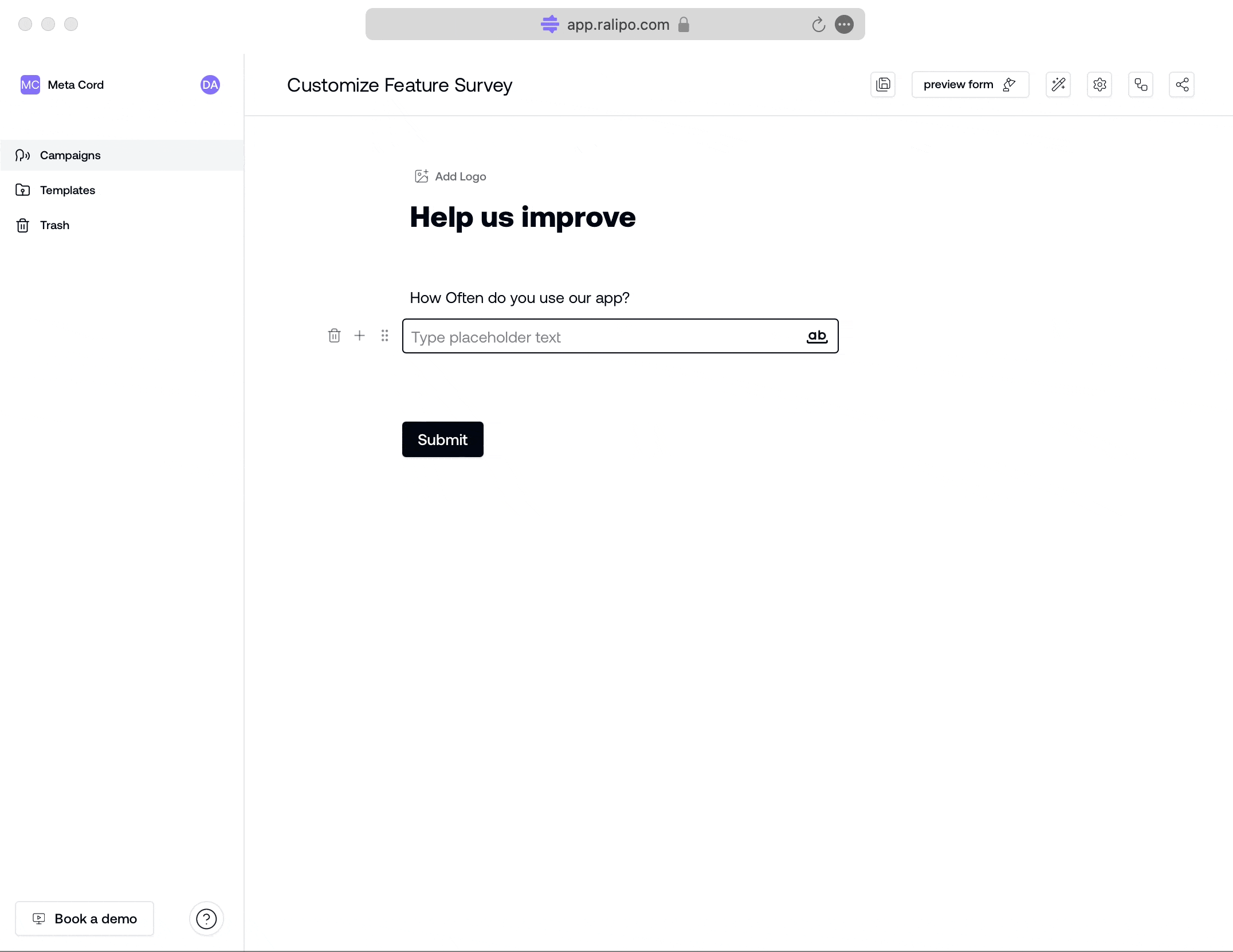Delete the question using trash icon
This screenshot has height=952, width=1233.
(334, 336)
